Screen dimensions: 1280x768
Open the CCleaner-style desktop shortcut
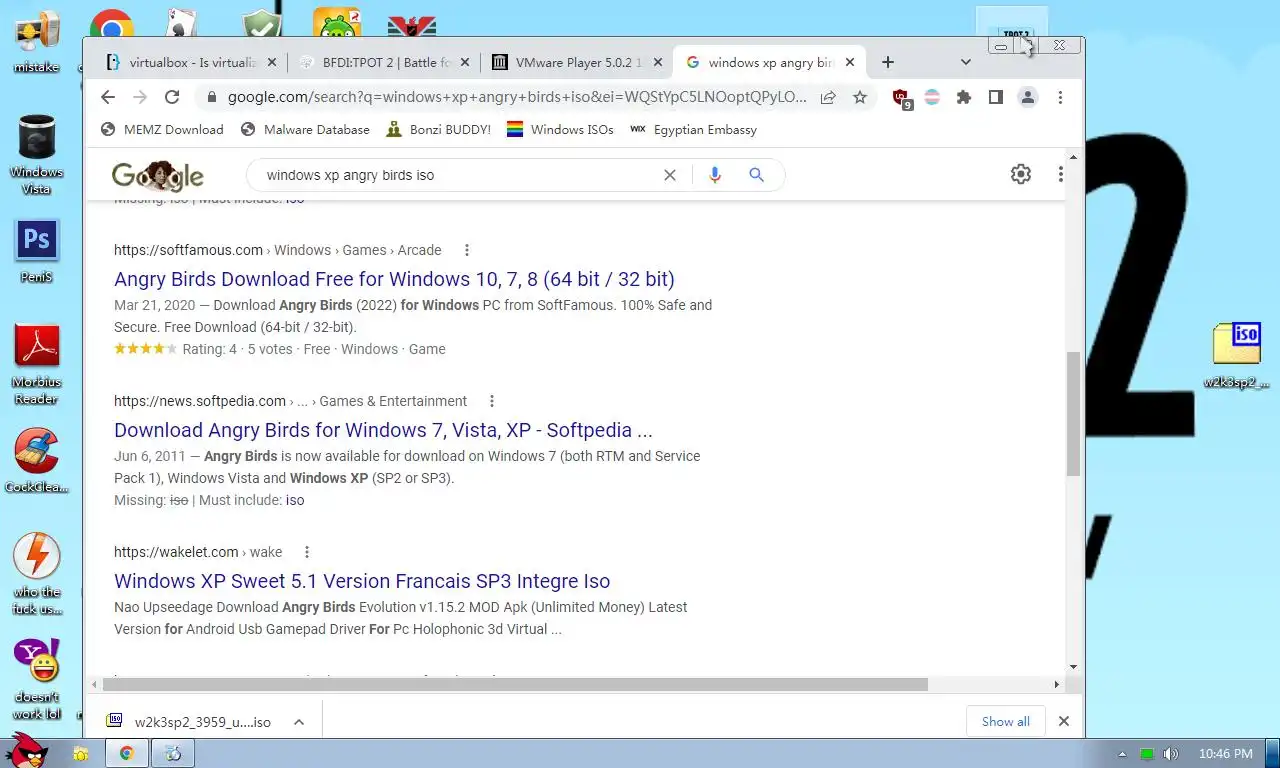(x=37, y=461)
